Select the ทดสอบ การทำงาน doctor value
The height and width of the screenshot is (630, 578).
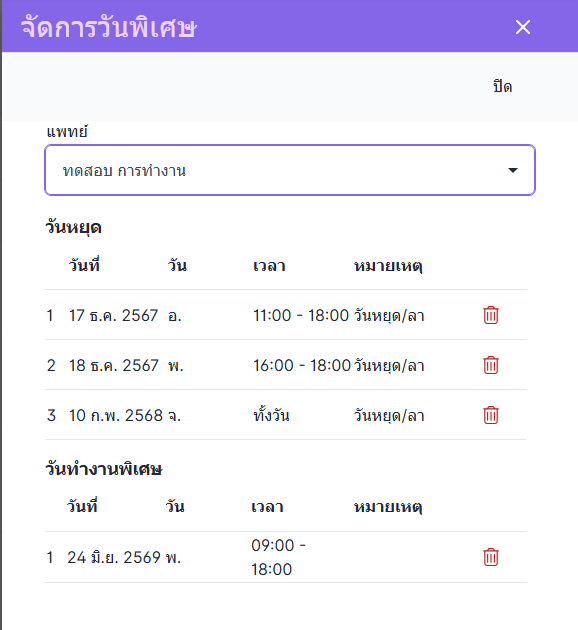coord(124,171)
